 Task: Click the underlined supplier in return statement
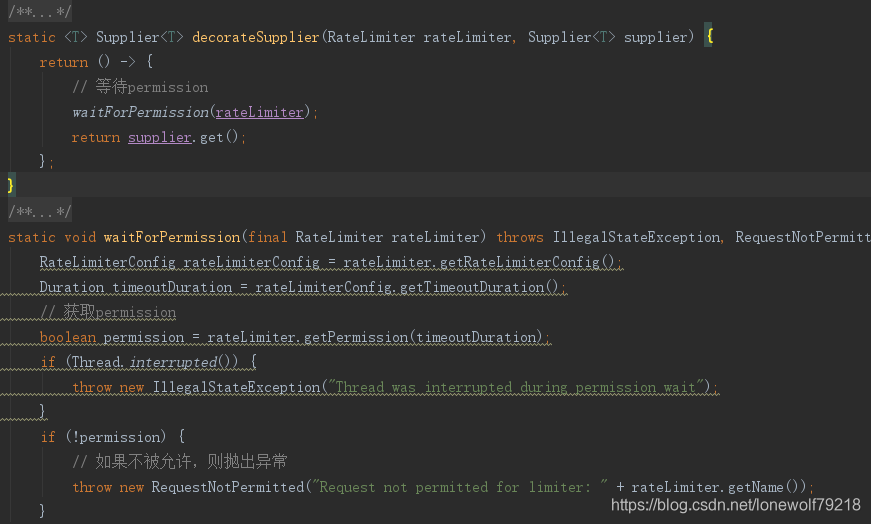[x=159, y=137]
